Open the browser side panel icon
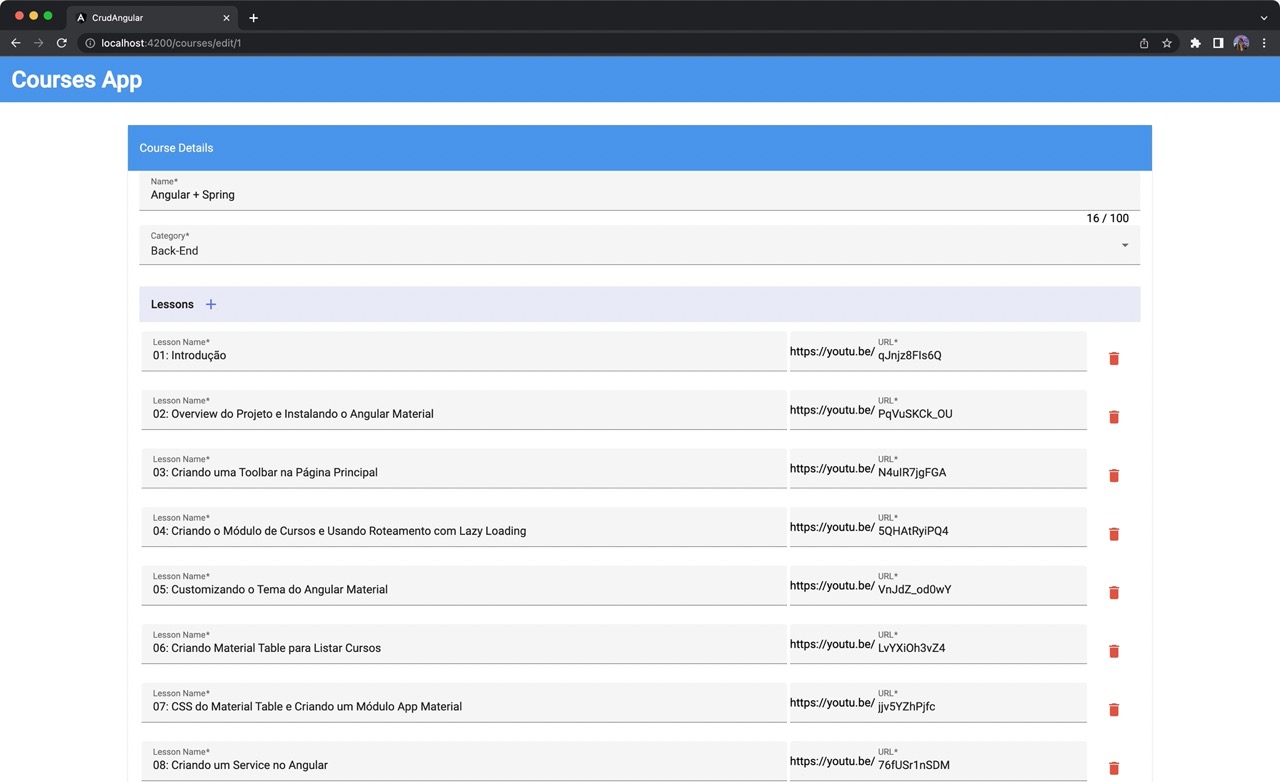 (x=1218, y=43)
